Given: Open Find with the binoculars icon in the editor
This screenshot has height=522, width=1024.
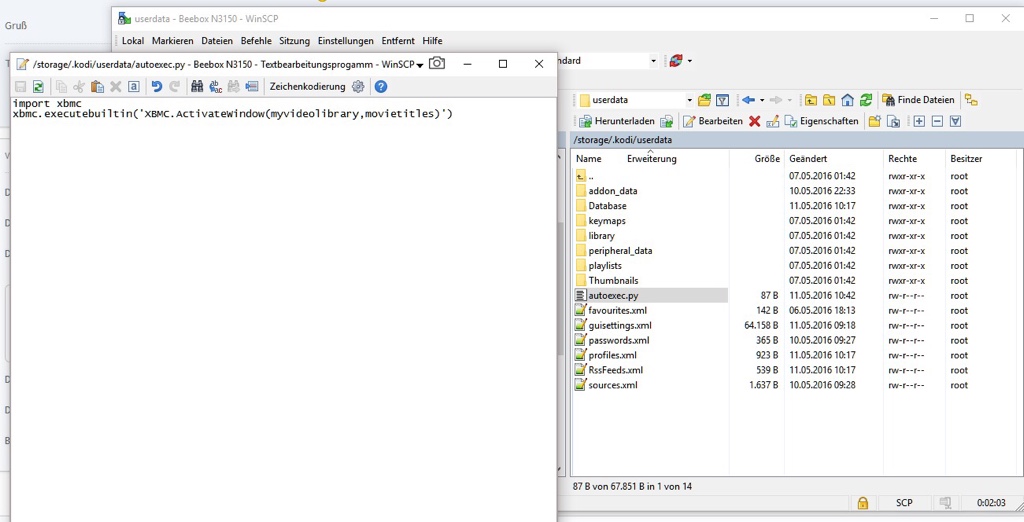Looking at the screenshot, I should pos(197,86).
